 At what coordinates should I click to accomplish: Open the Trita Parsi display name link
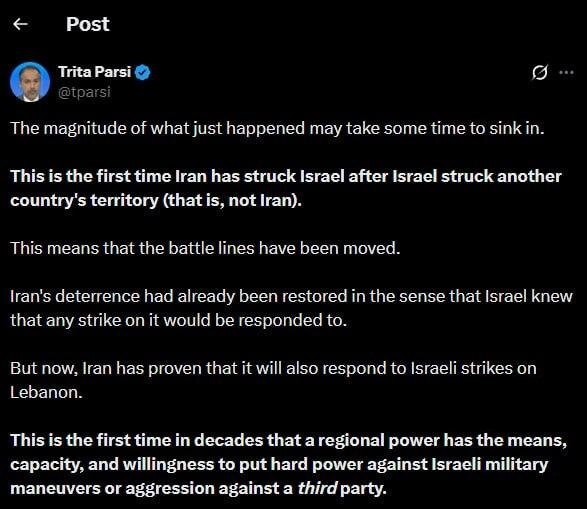95,71
